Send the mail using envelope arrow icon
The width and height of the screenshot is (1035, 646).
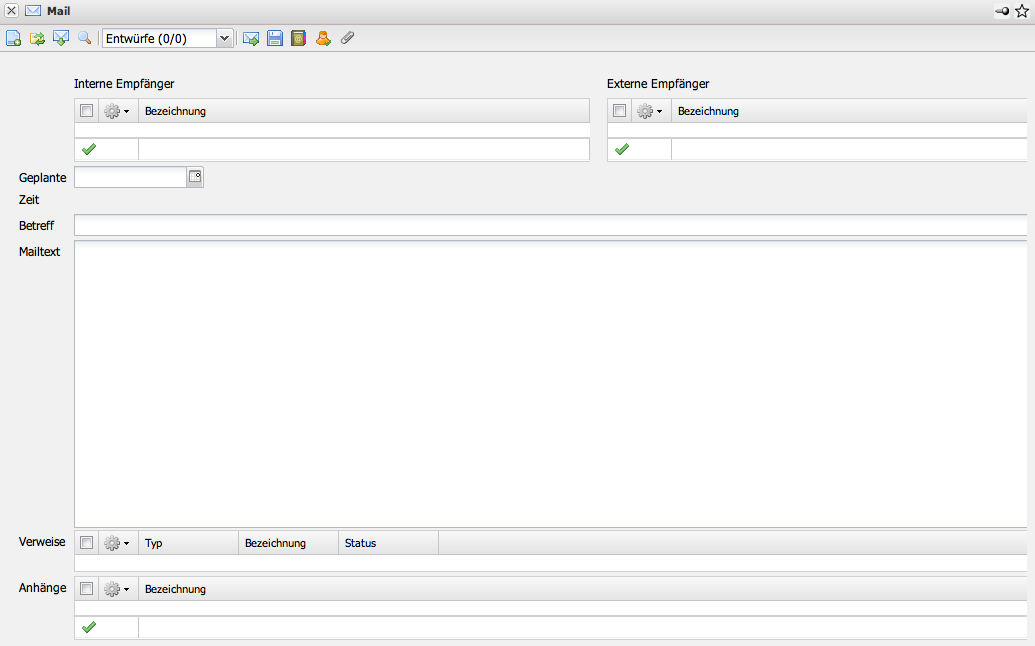[x=251, y=38]
